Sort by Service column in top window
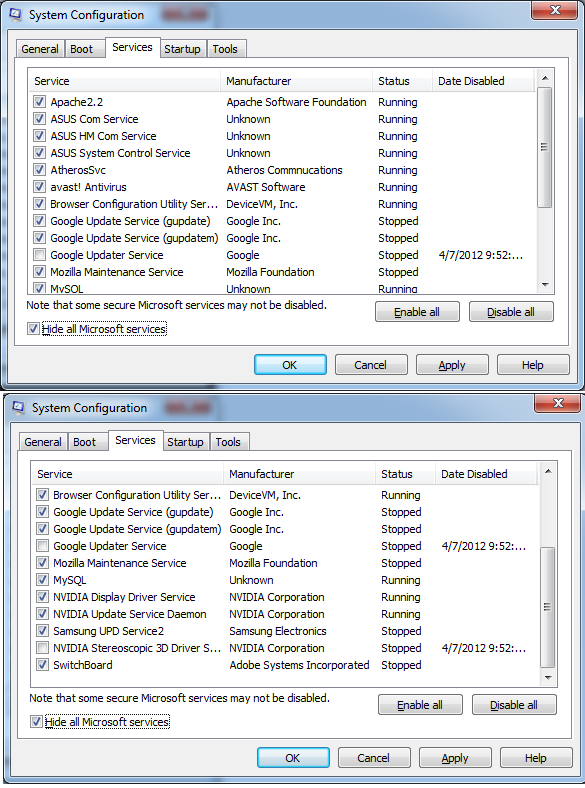The width and height of the screenshot is (585, 788). [125, 81]
